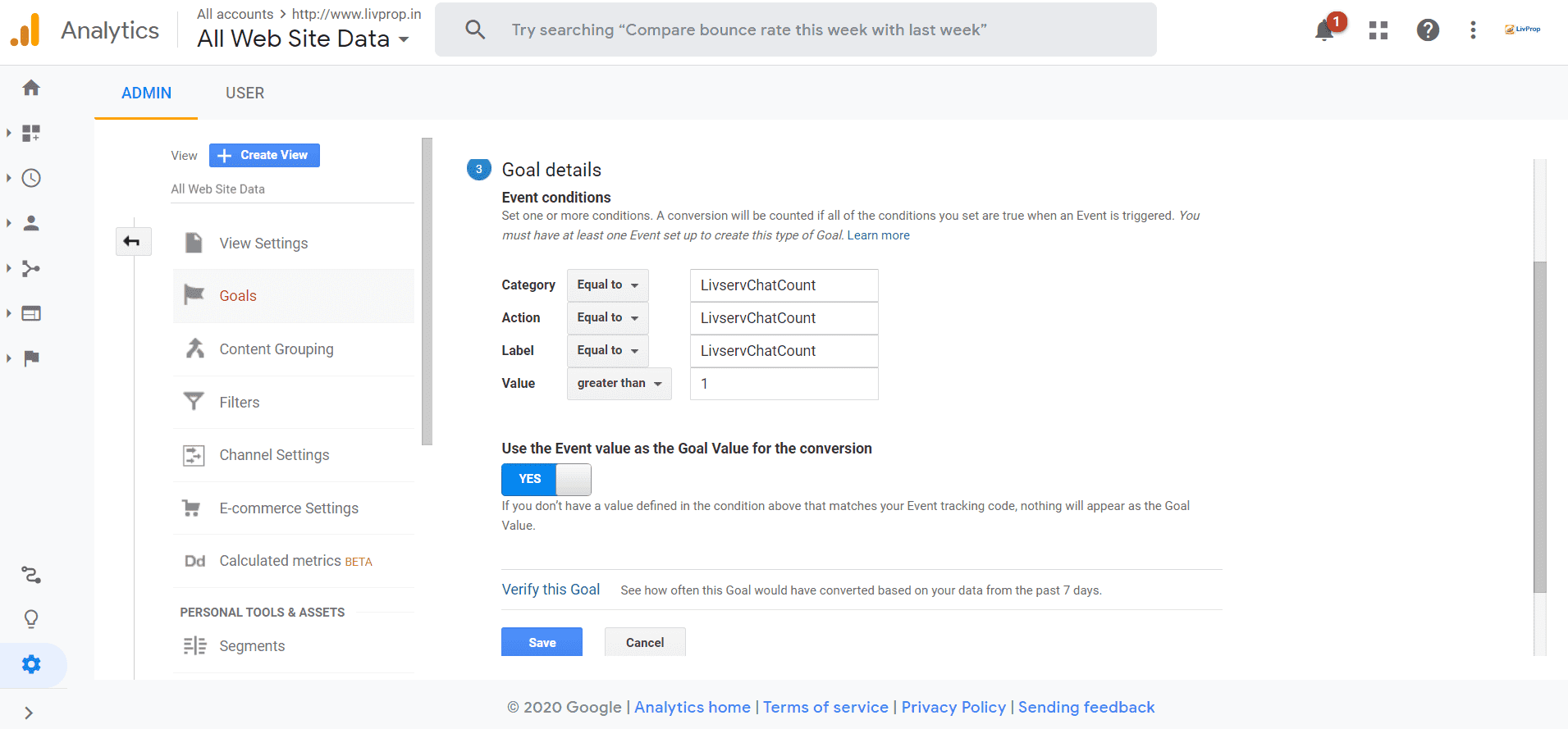Click the Discover lightbulb icon

pos(31,619)
